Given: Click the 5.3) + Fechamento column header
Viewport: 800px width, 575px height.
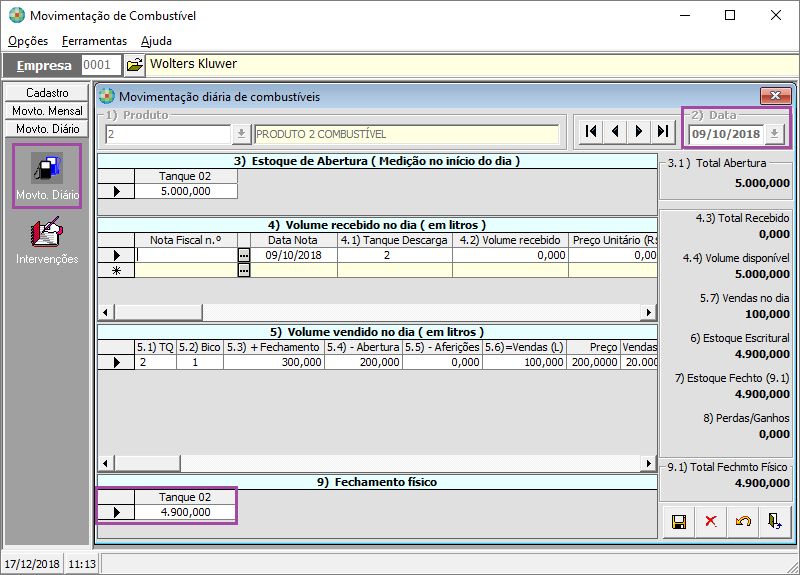Looking at the screenshot, I should 273,347.
